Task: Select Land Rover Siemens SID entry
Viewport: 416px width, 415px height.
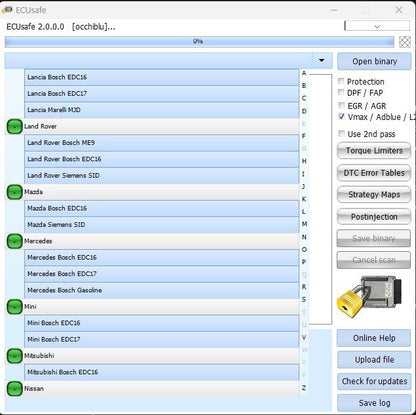Action: 162,176
